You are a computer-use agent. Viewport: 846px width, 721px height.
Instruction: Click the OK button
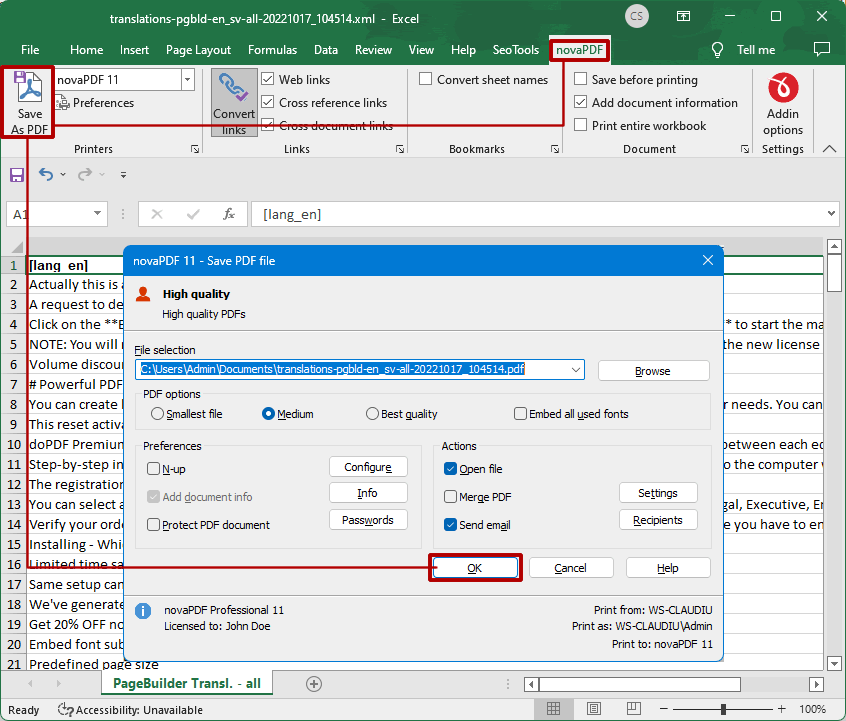(x=475, y=568)
